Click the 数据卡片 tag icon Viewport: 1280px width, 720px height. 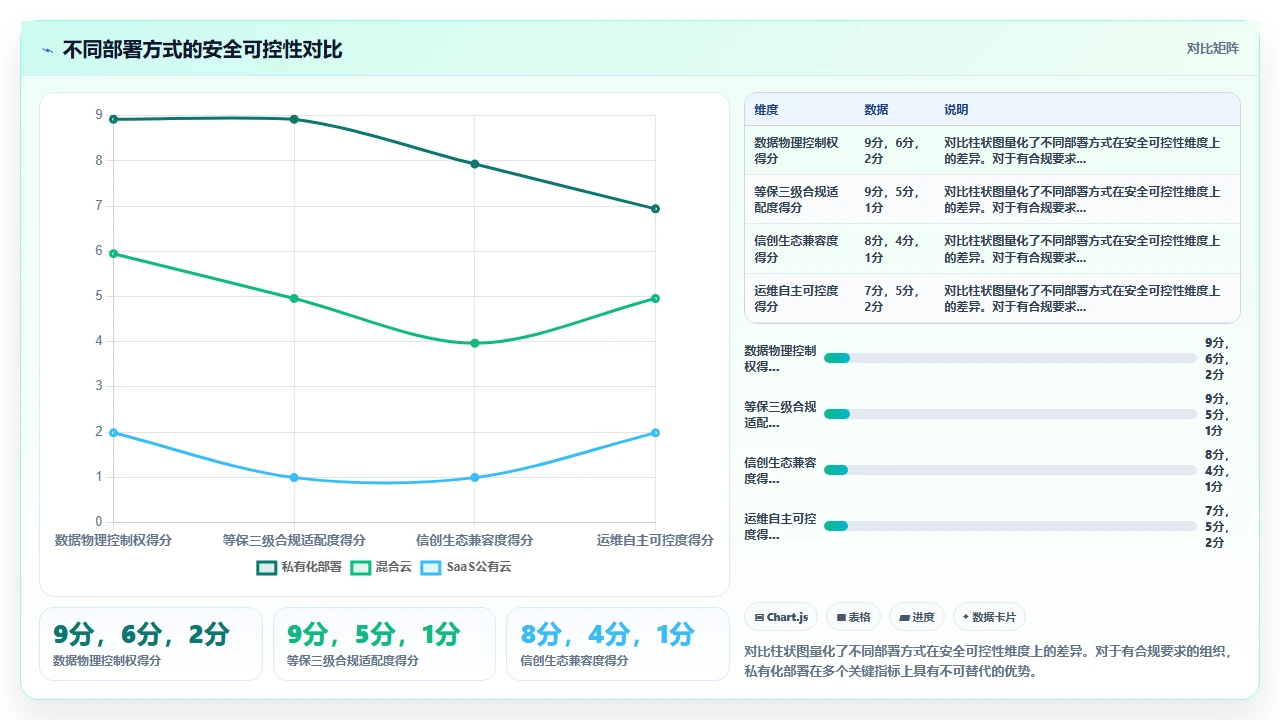tap(966, 618)
